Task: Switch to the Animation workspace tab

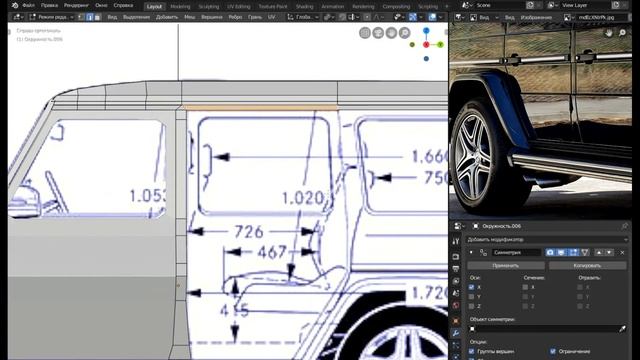Action: [x=333, y=7]
